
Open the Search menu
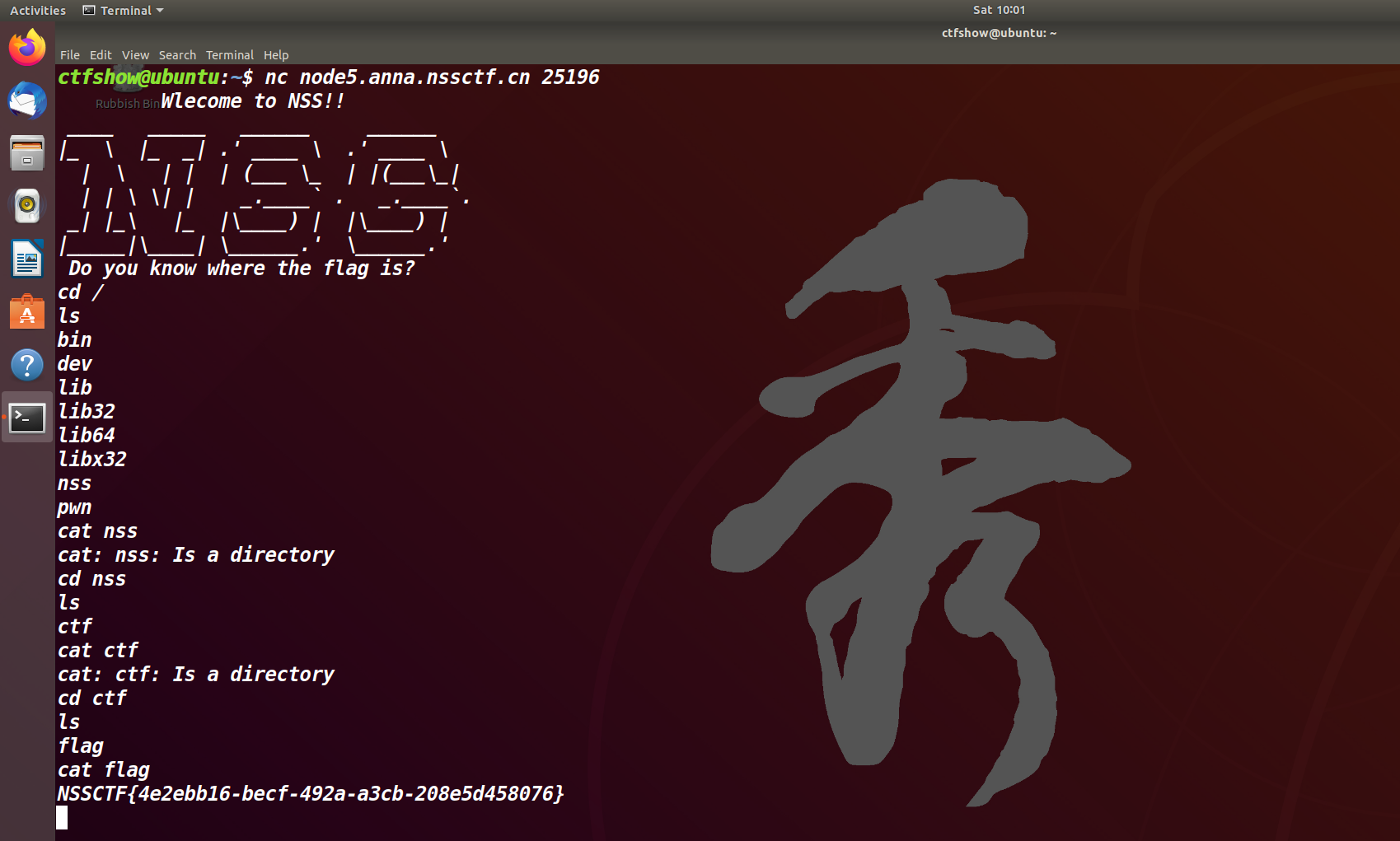click(x=177, y=55)
